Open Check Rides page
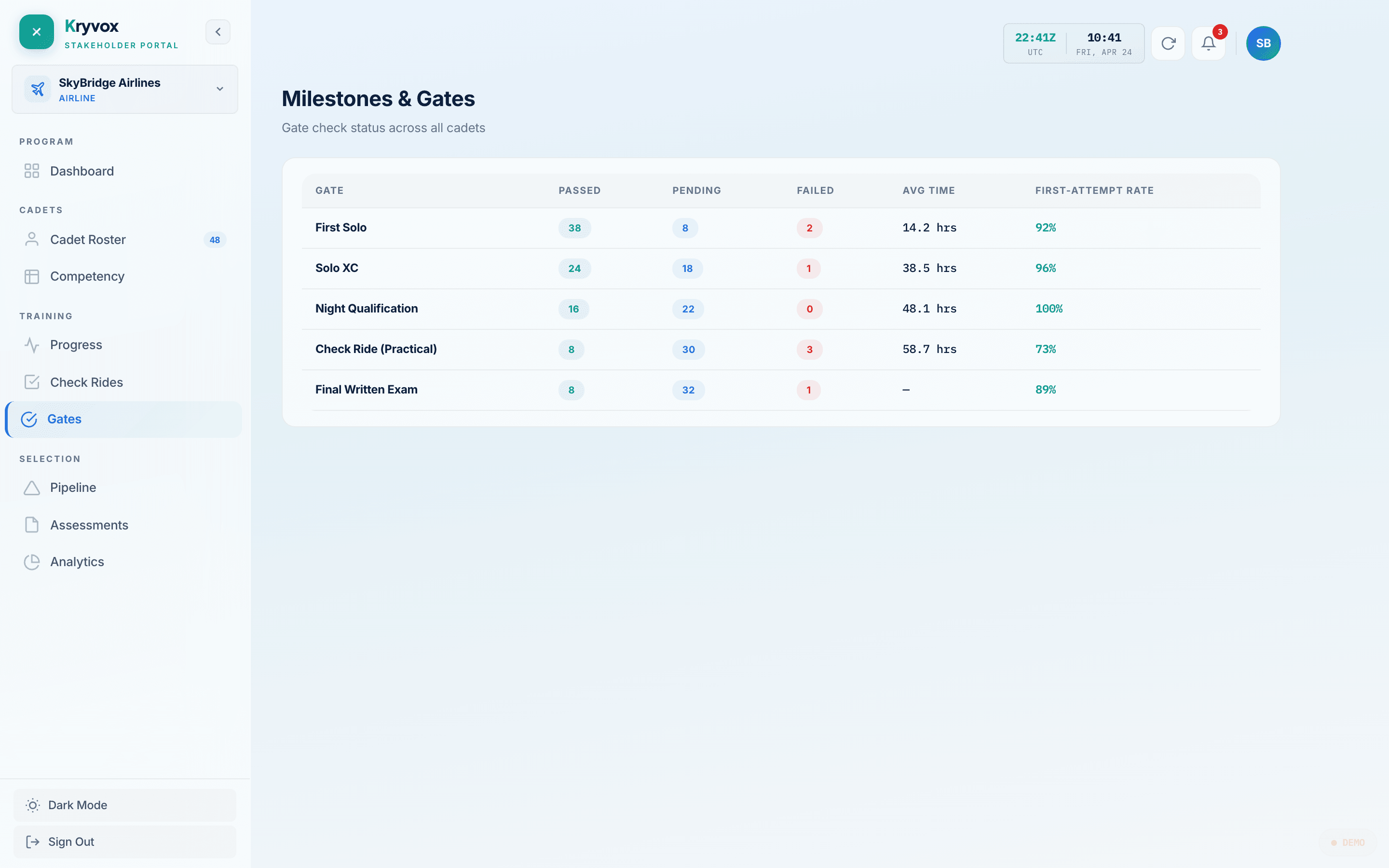 tap(124, 382)
